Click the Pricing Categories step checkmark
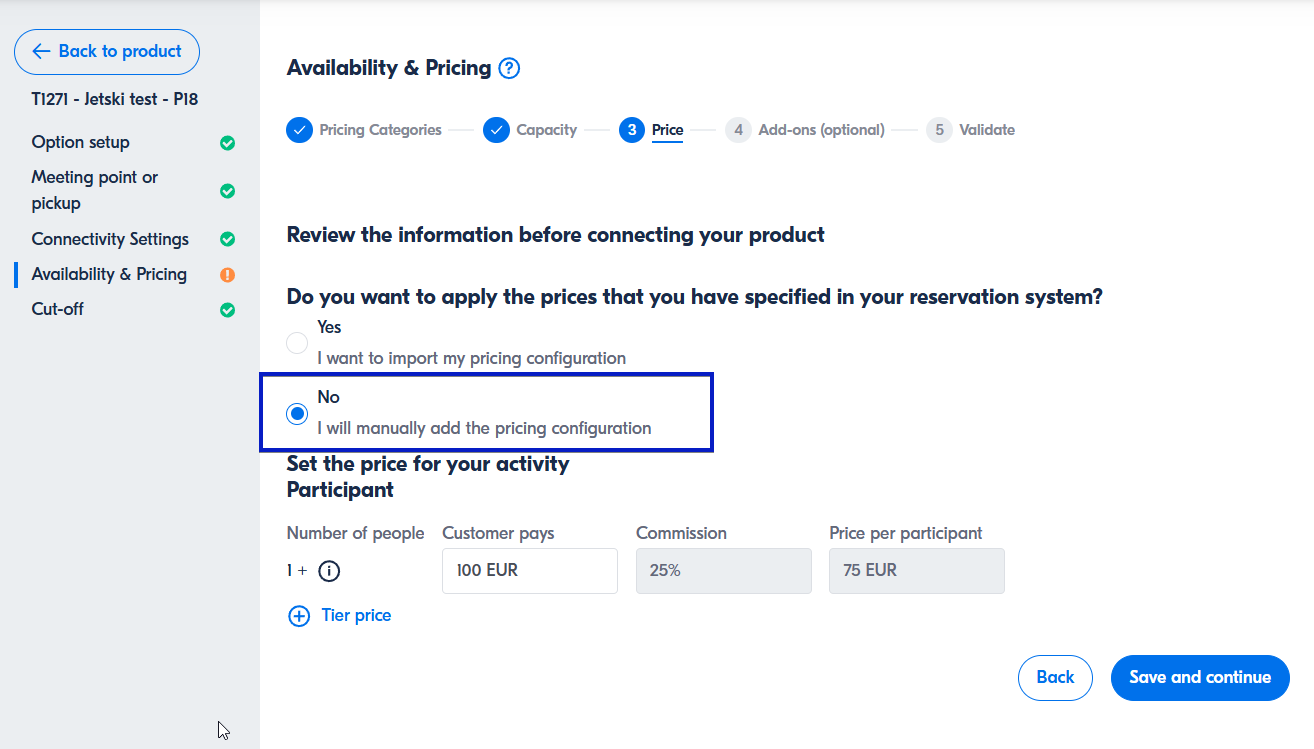This screenshot has height=749, width=1314. 300,130
